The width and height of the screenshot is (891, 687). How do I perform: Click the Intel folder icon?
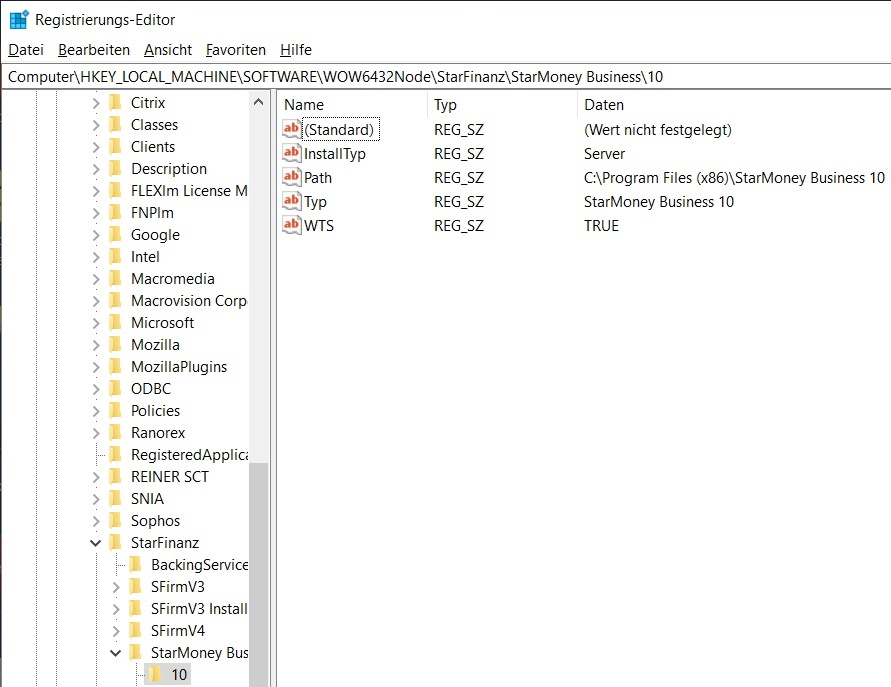pos(115,257)
